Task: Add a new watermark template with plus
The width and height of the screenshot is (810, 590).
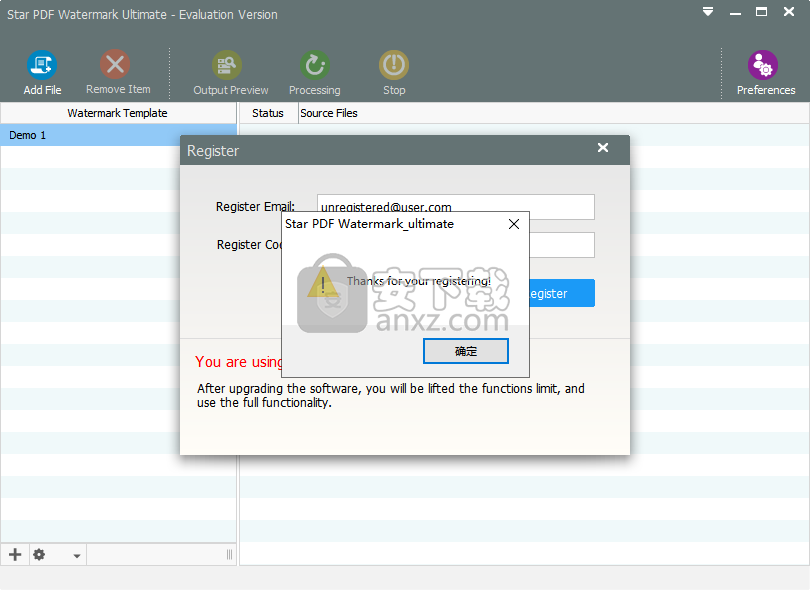Action: [x=15, y=554]
